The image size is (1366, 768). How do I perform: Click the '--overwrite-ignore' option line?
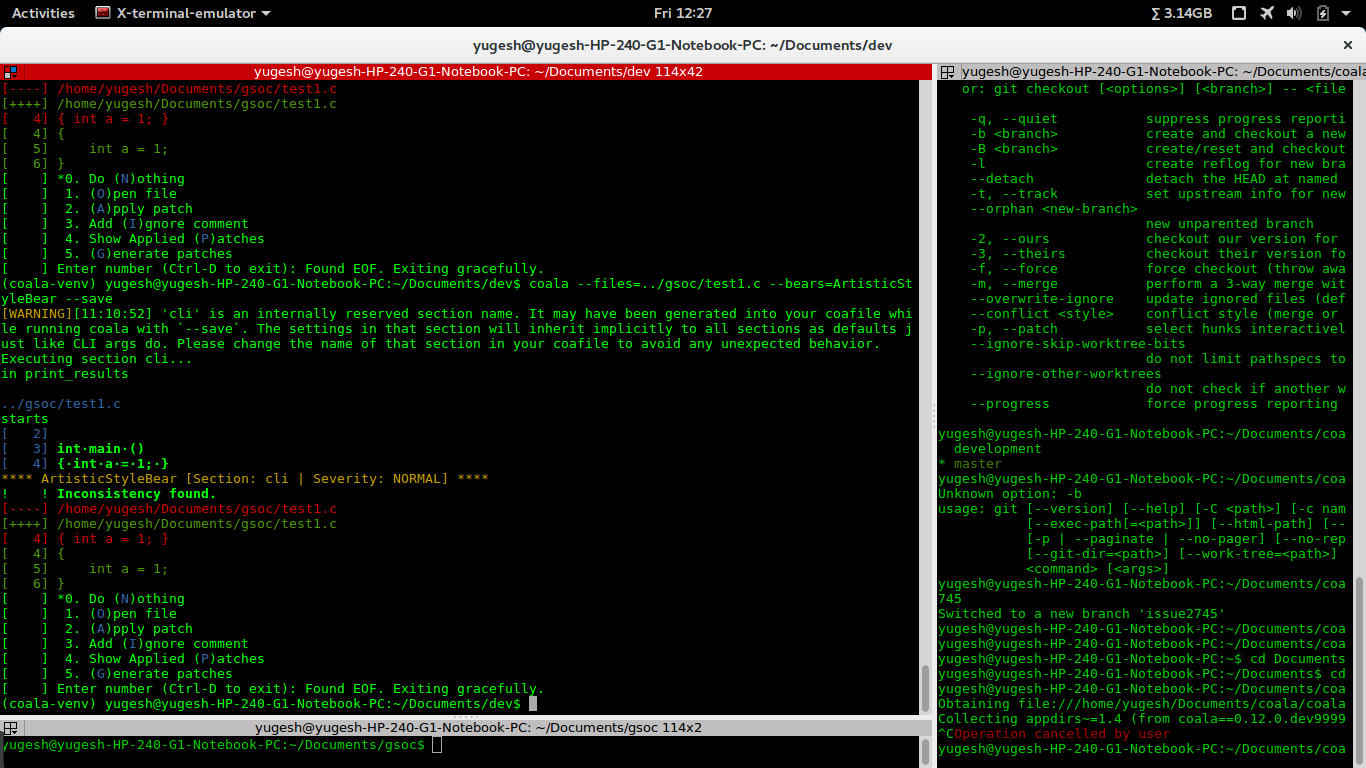tap(1158, 299)
